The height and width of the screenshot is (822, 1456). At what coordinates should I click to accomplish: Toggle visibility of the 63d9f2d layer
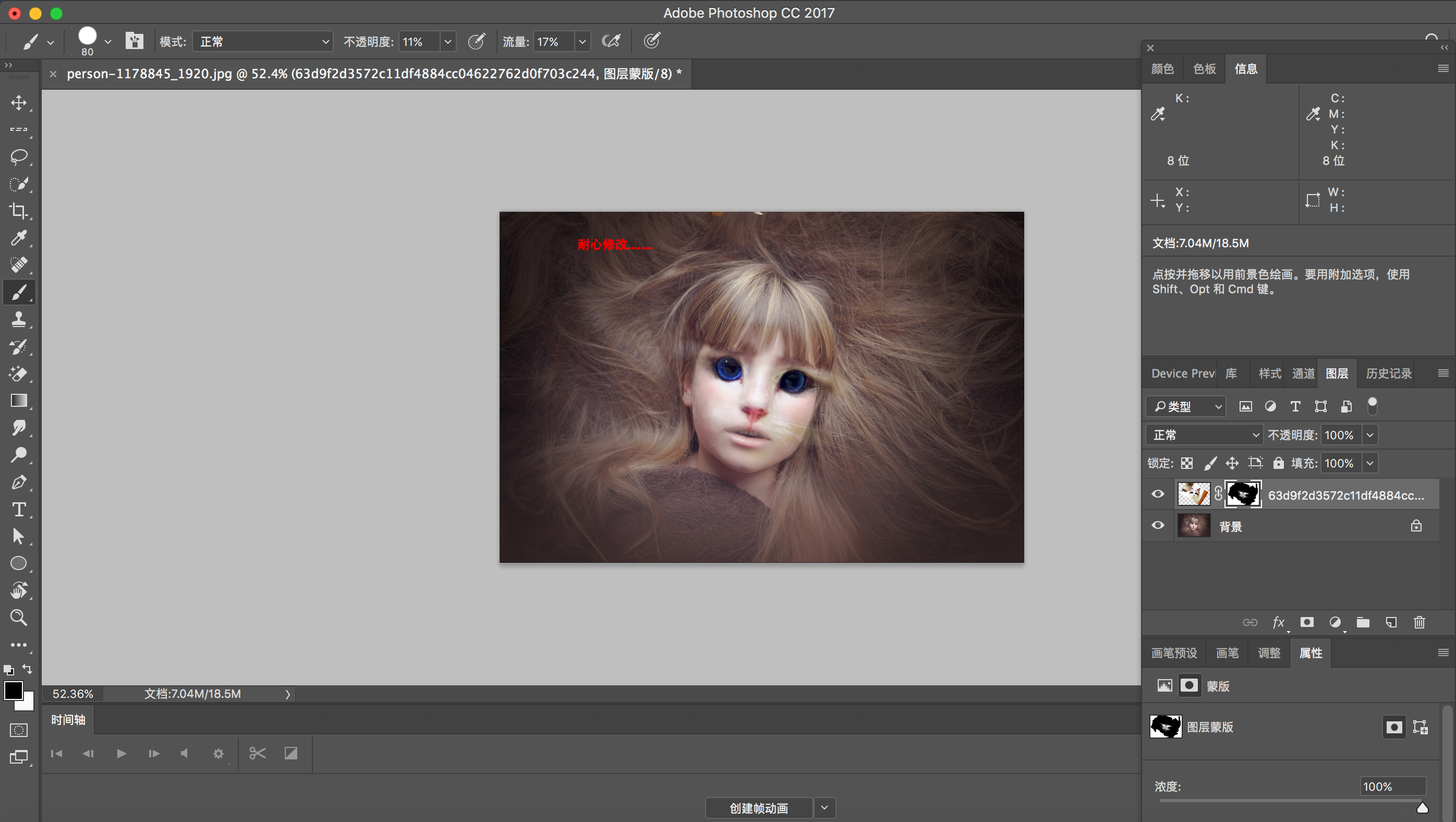pyautogui.click(x=1158, y=494)
